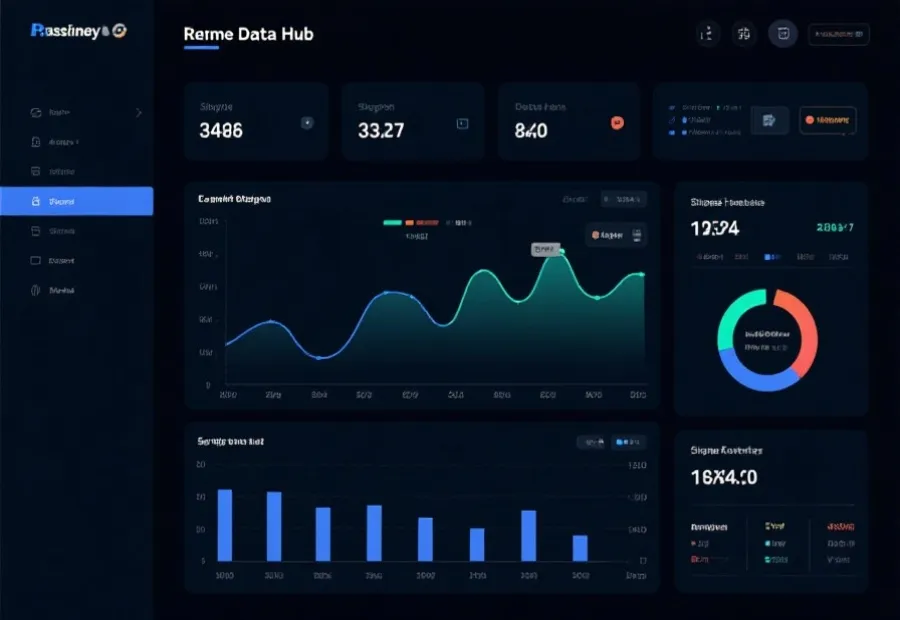Click the bottom sidebar item's icon
This screenshot has width=900, height=620.
(x=36, y=290)
